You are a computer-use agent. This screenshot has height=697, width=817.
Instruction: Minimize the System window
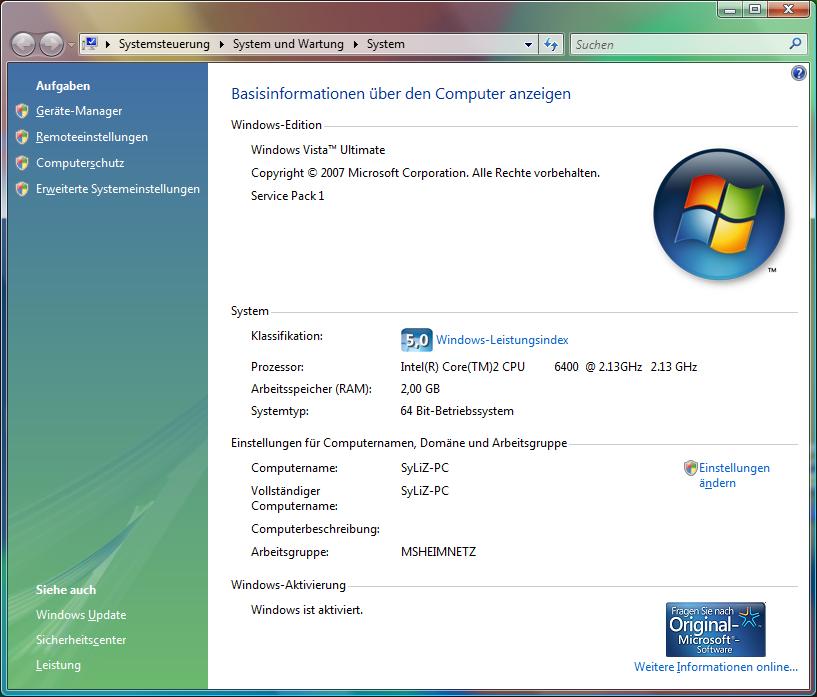coord(730,9)
